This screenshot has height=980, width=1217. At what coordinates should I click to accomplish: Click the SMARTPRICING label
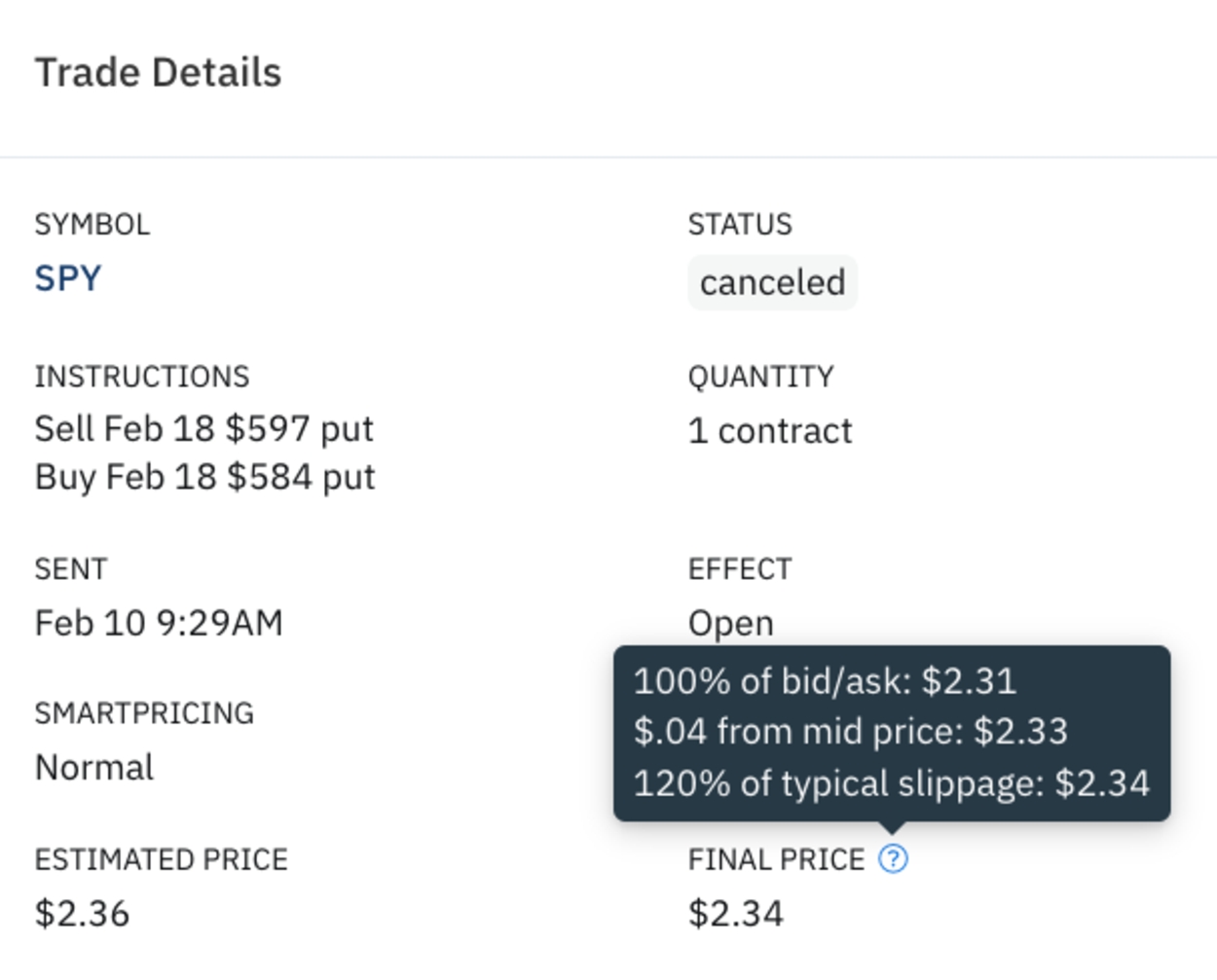[x=144, y=713]
